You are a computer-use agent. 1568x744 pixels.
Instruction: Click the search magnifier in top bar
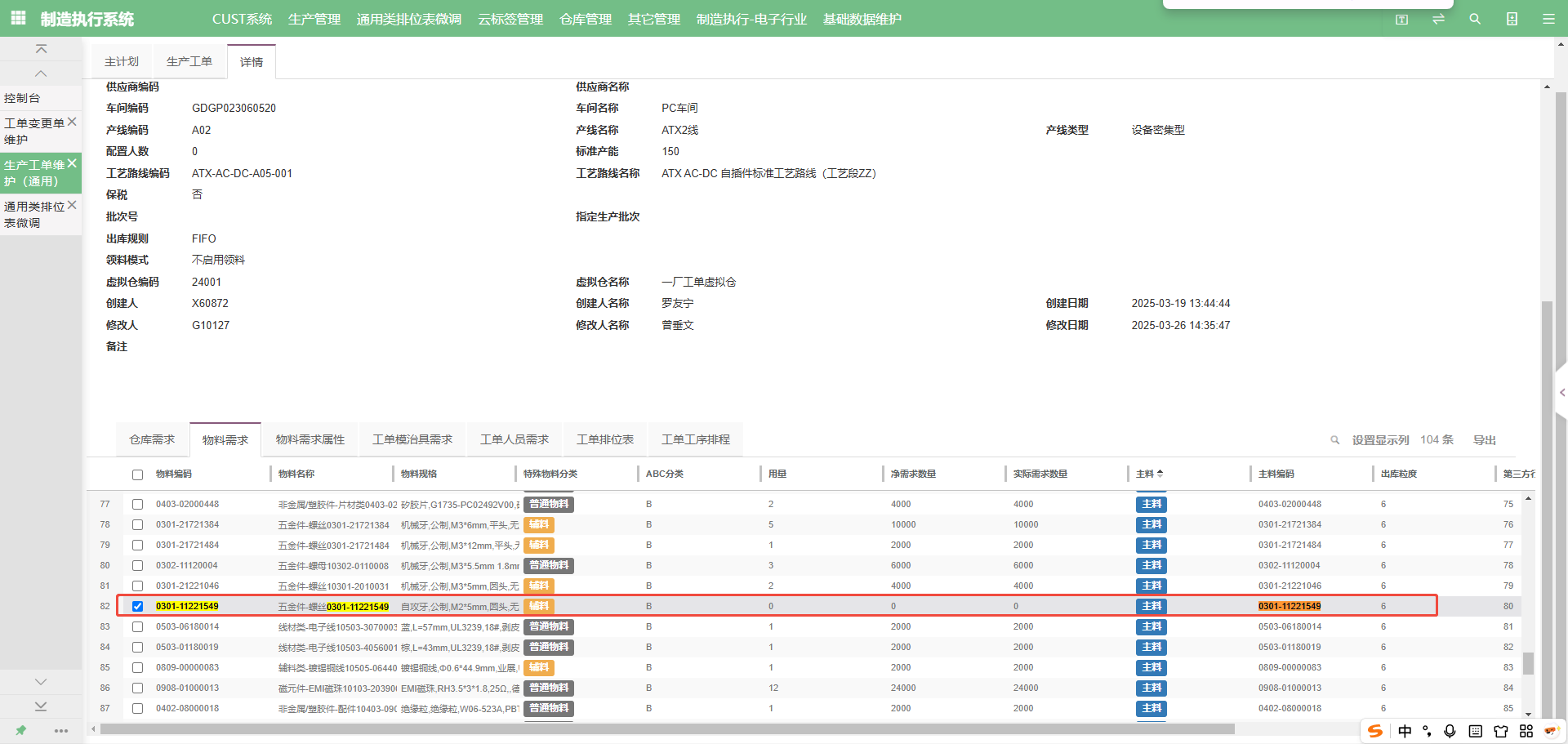click(x=1475, y=19)
